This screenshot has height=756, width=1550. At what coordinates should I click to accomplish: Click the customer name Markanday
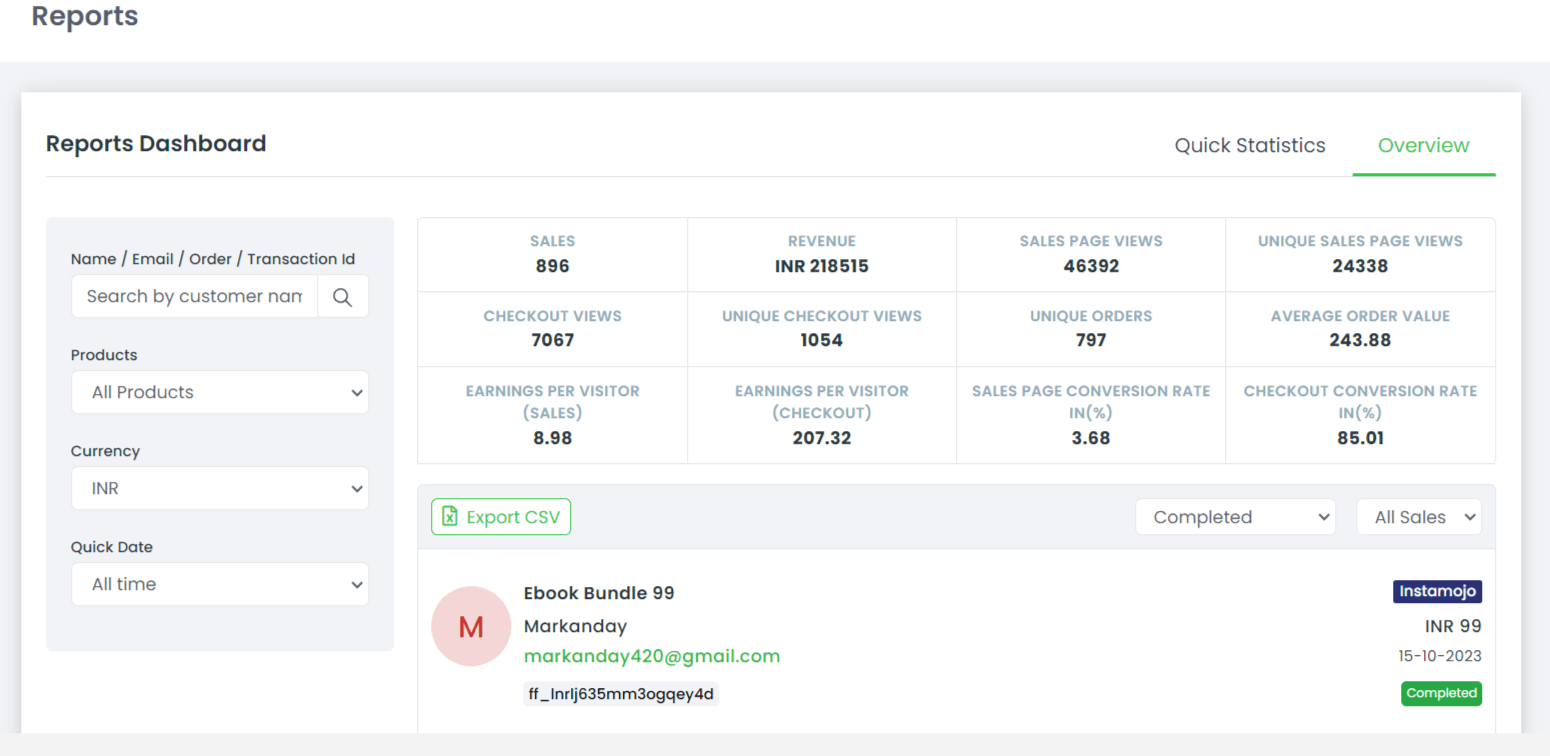[575, 626]
